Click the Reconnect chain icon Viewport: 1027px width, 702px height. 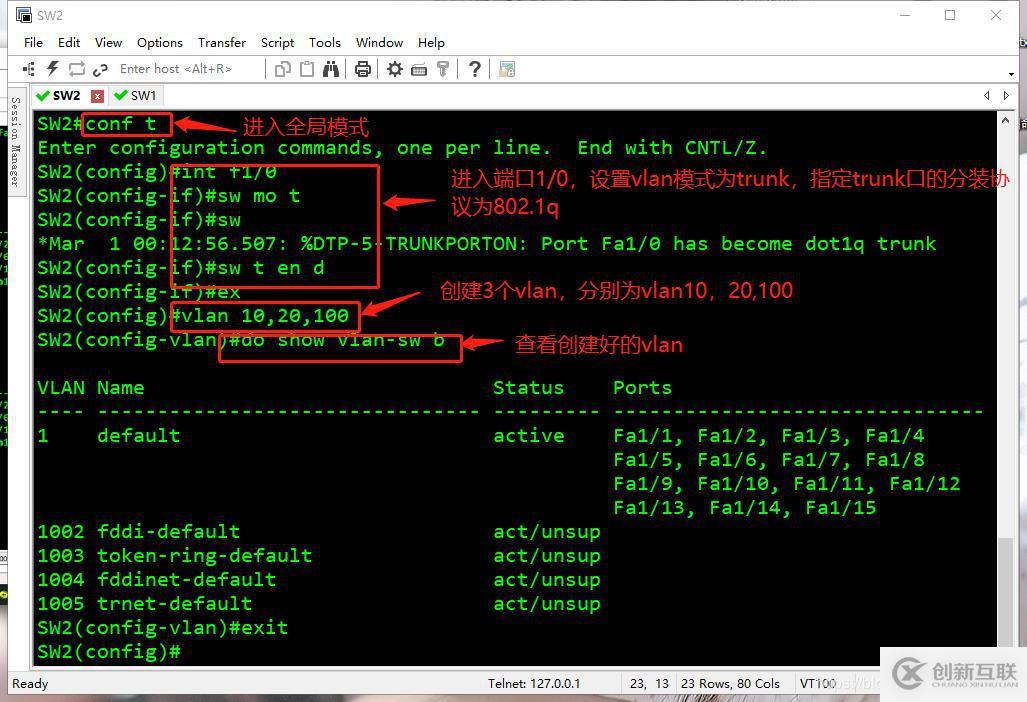point(100,69)
